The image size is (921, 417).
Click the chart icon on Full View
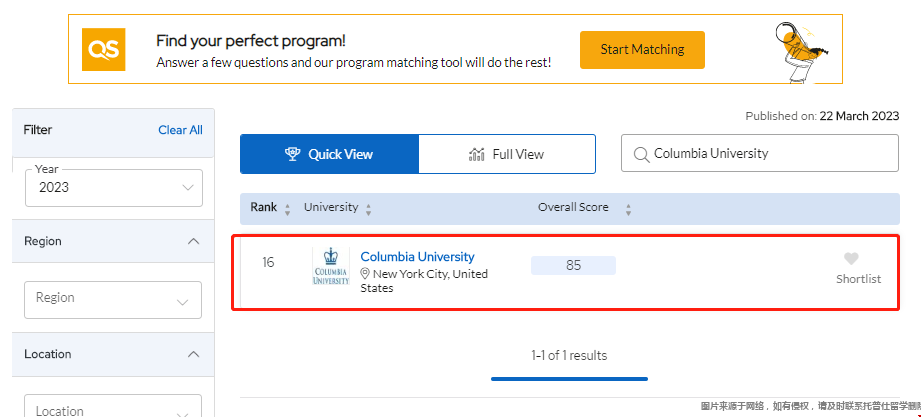point(476,154)
